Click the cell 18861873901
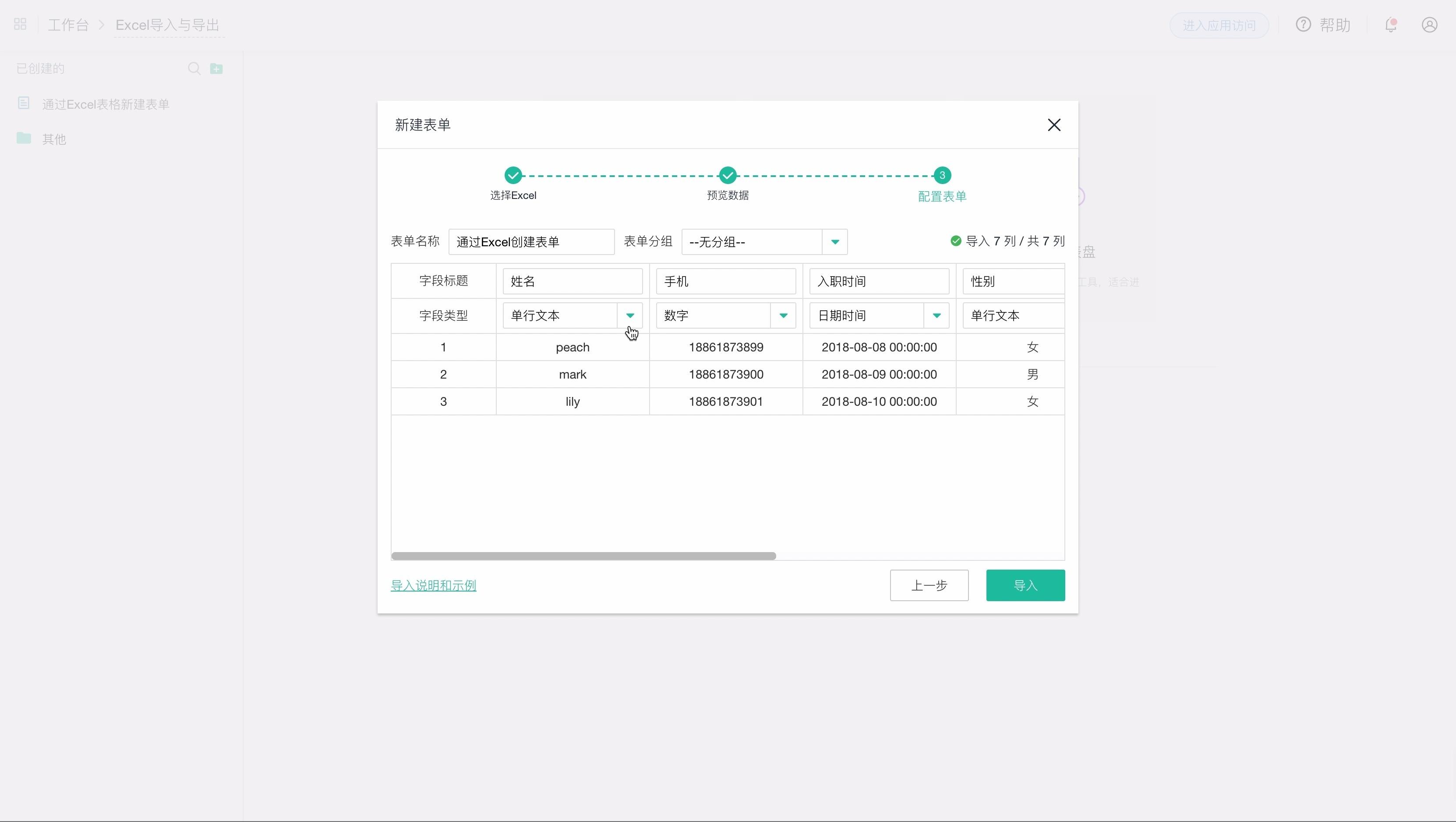 (x=726, y=401)
